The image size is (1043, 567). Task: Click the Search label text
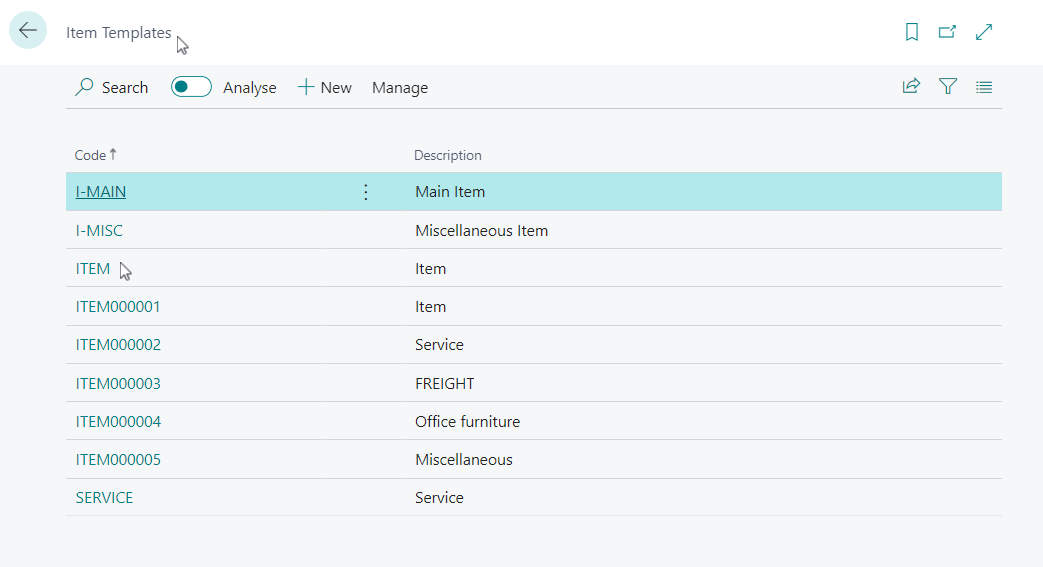(x=125, y=88)
